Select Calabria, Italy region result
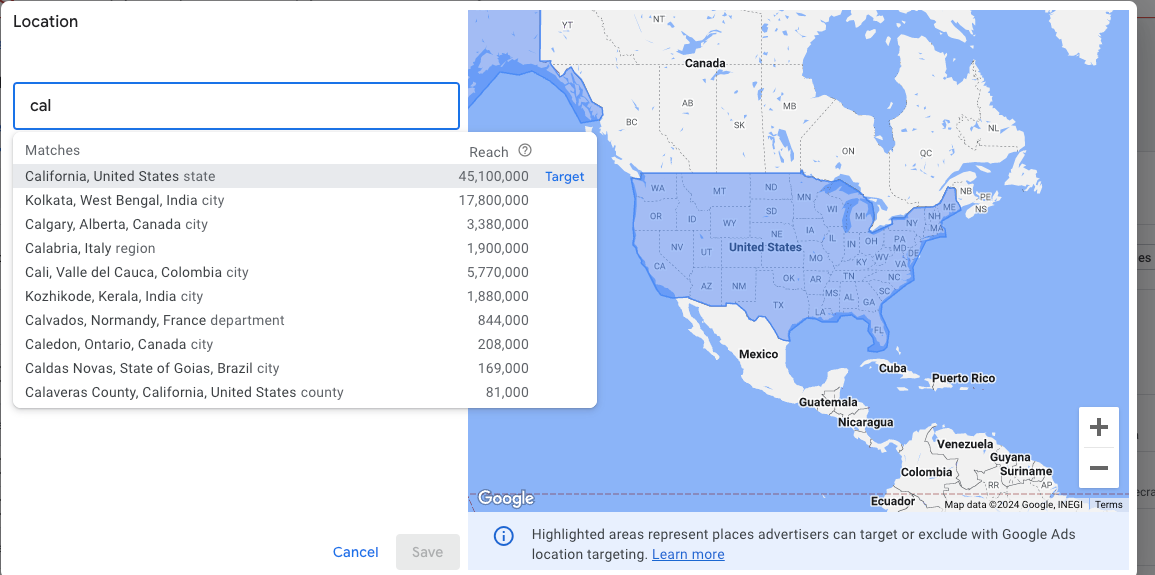This screenshot has width=1155, height=575. tap(305, 249)
